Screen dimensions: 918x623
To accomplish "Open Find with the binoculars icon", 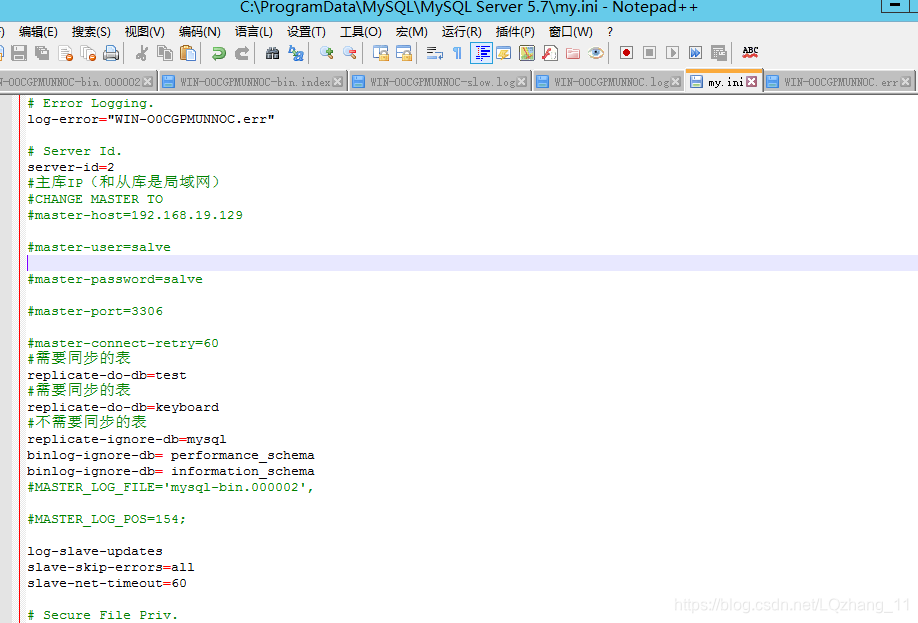I will coord(272,53).
